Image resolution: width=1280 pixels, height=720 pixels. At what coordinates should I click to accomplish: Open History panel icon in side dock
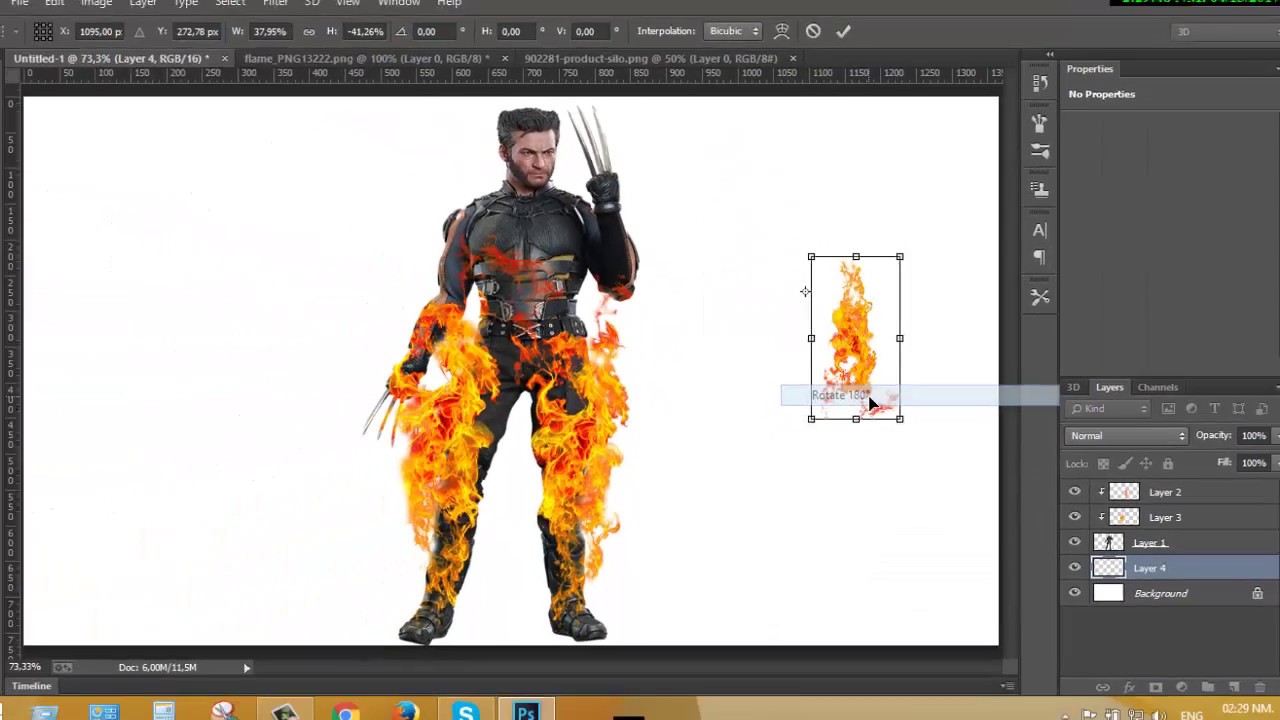[1039, 83]
